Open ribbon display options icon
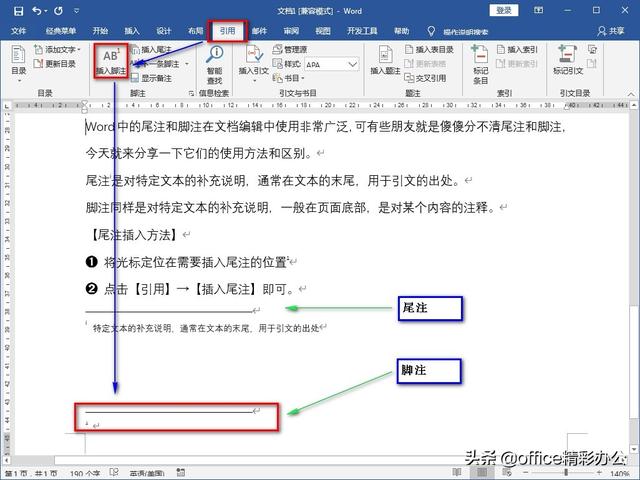This screenshot has height=480, width=640. [538, 10]
